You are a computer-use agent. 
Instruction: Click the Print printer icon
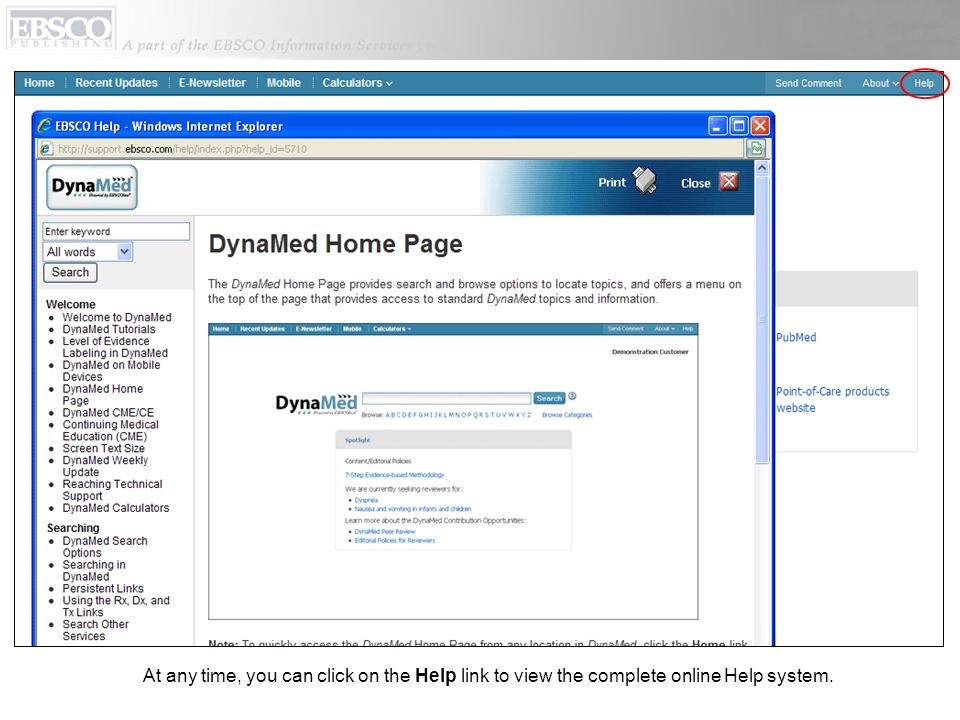(x=644, y=181)
